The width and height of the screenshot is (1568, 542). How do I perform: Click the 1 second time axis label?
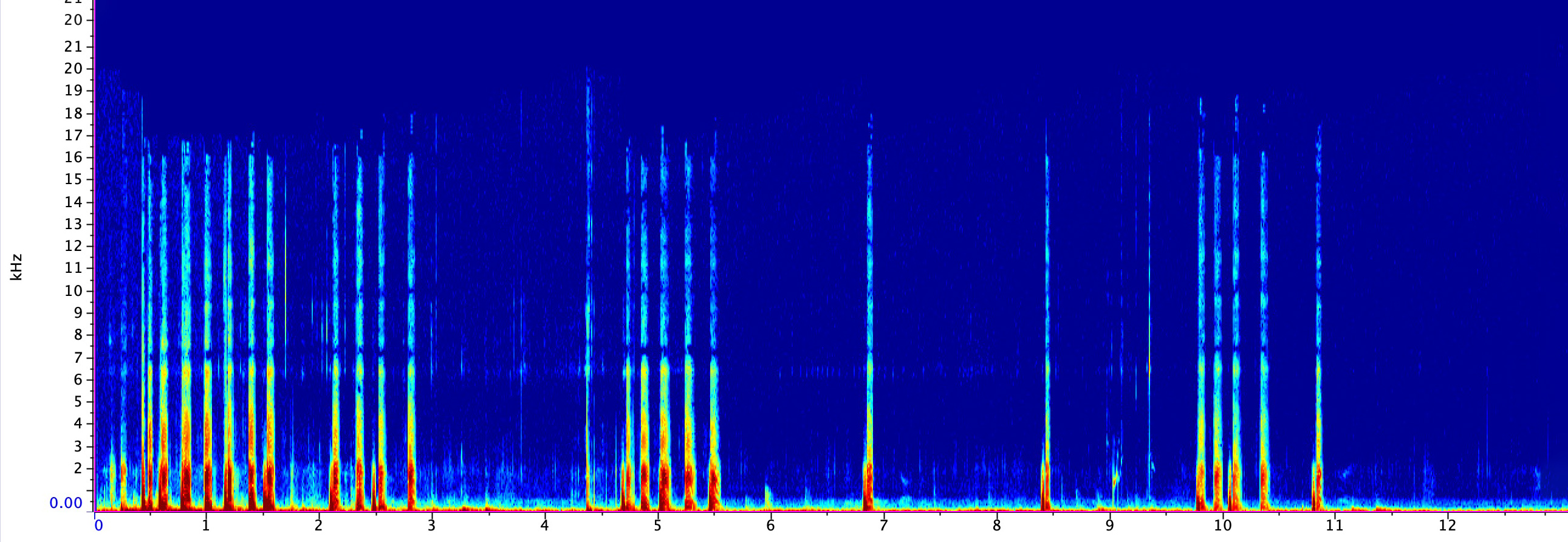(x=206, y=526)
